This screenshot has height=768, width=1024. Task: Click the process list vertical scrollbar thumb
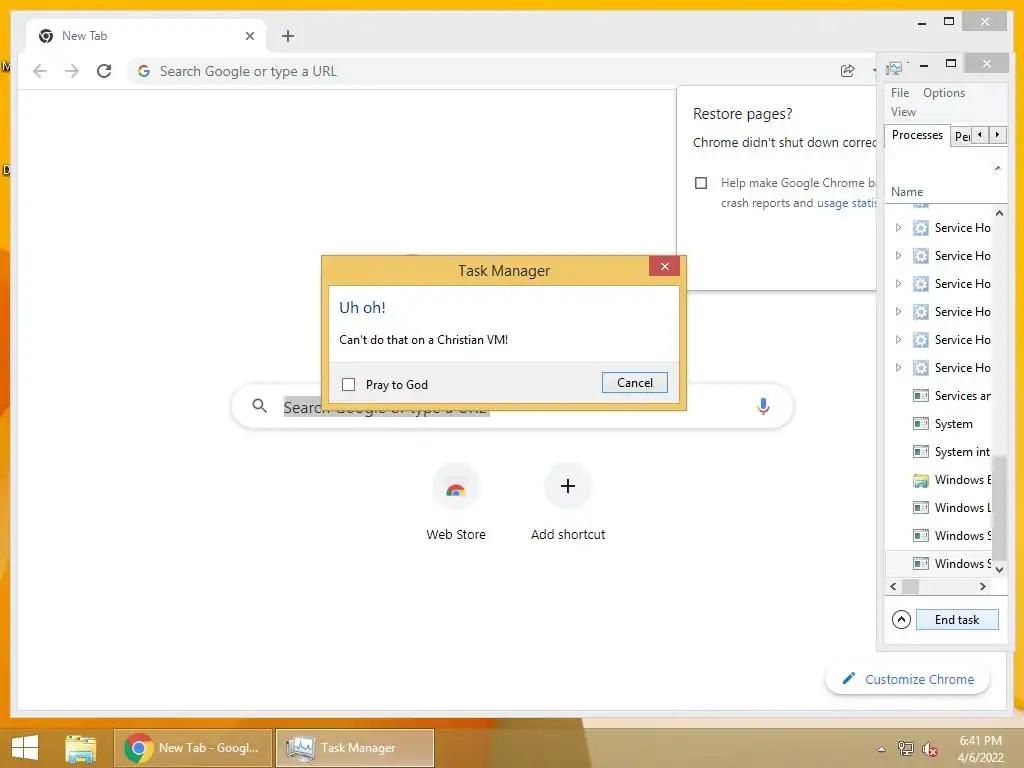click(999, 509)
